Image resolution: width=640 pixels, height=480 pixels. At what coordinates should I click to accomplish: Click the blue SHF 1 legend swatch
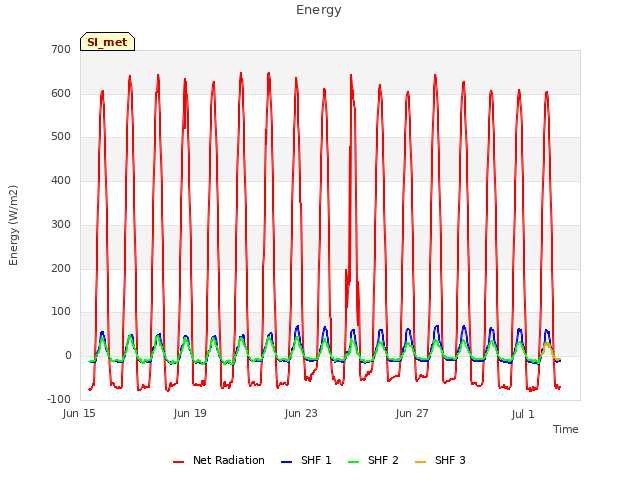[287, 462]
